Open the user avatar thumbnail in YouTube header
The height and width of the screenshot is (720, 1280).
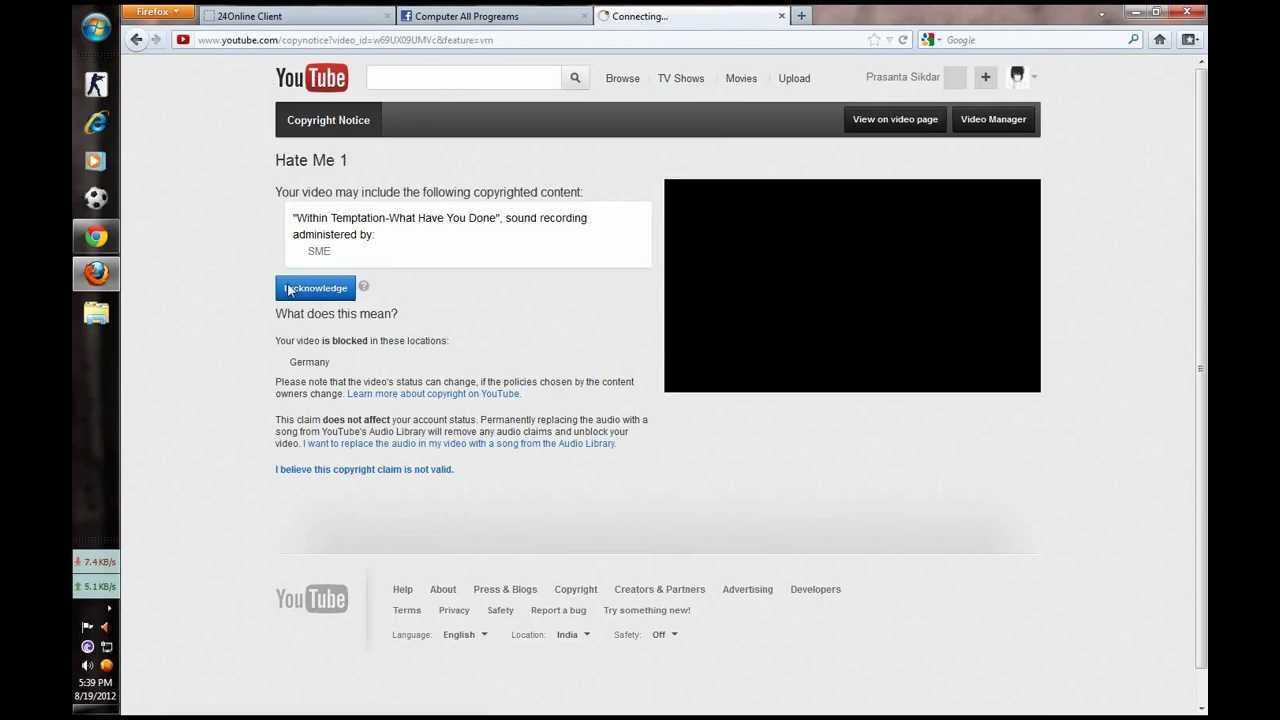pos(1017,77)
